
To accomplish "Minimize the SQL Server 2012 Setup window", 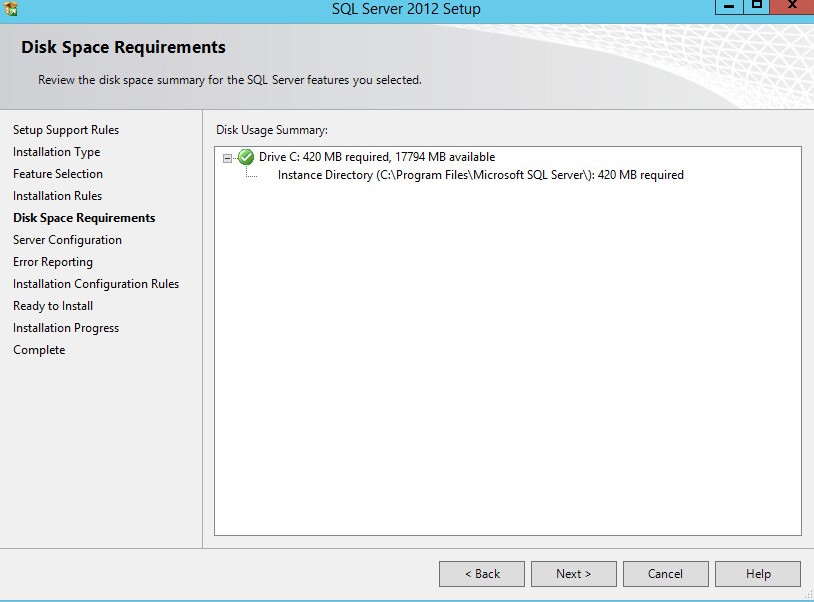I will pyautogui.click(x=729, y=7).
